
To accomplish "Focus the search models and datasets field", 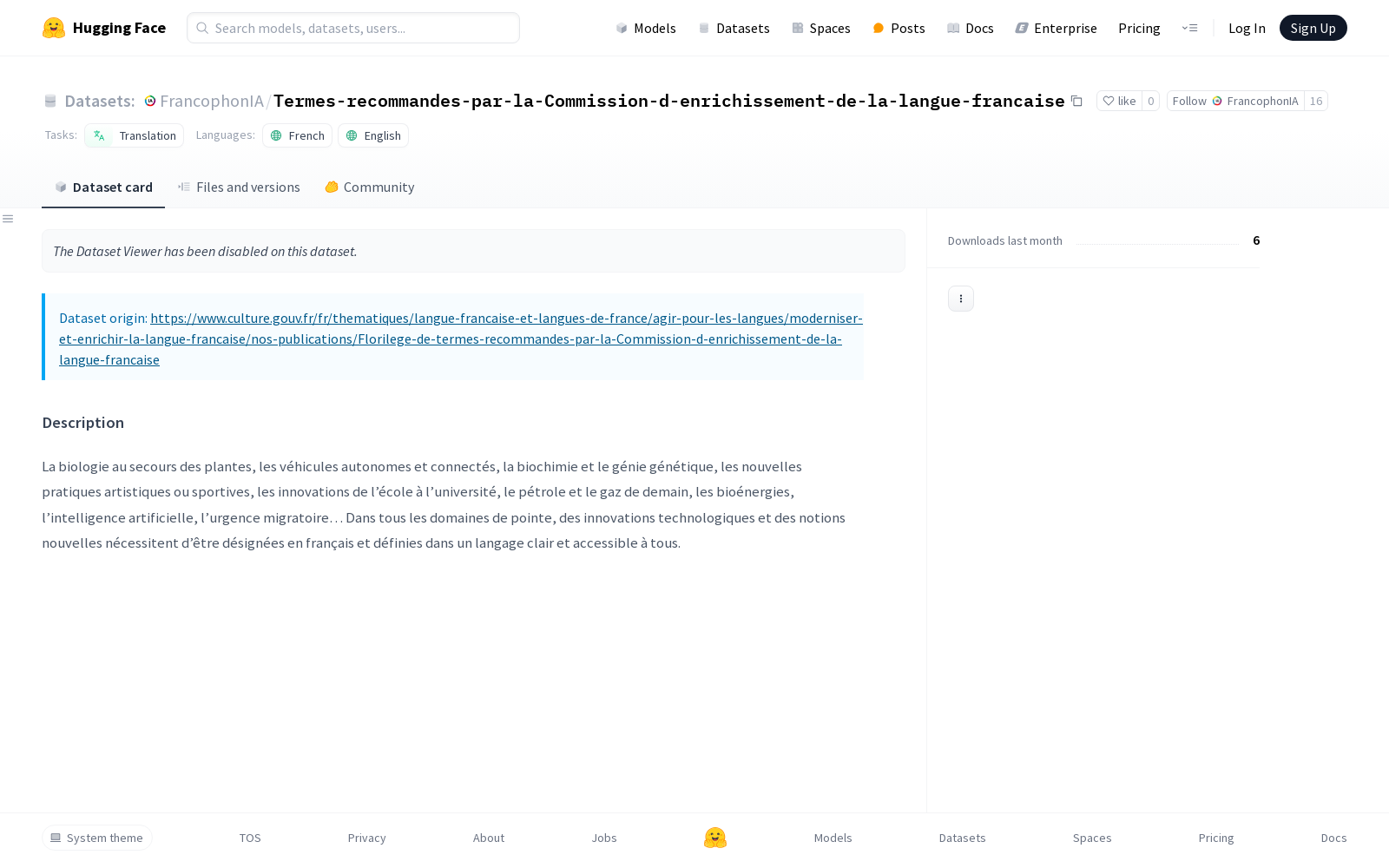I will 353,28.
